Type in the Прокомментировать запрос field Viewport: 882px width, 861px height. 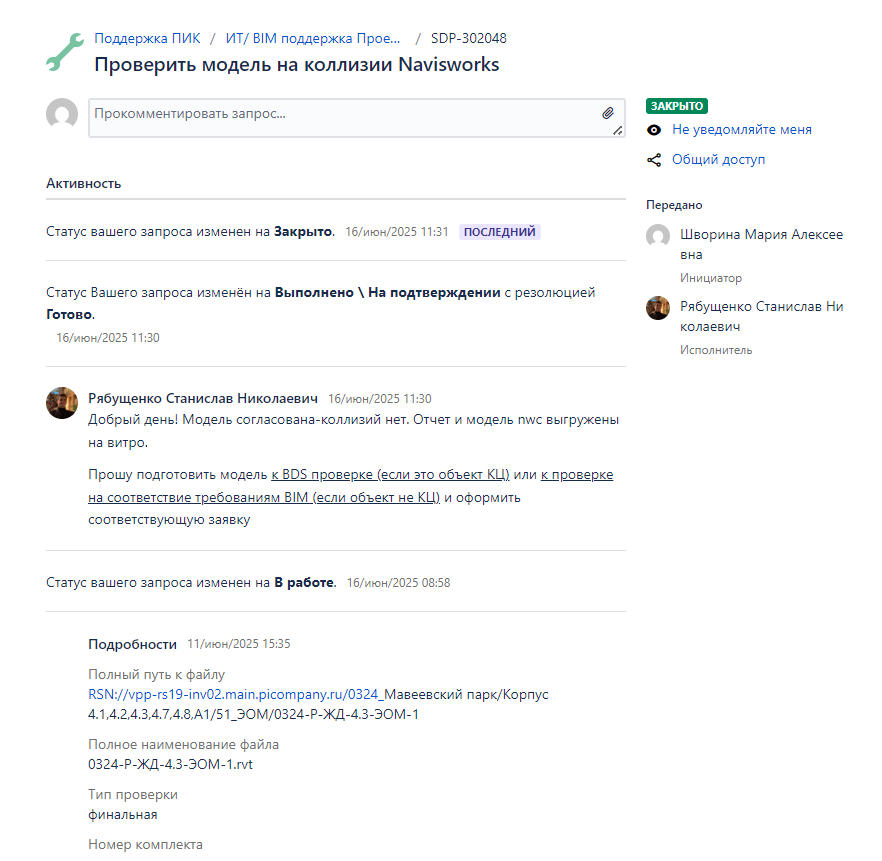[340, 116]
